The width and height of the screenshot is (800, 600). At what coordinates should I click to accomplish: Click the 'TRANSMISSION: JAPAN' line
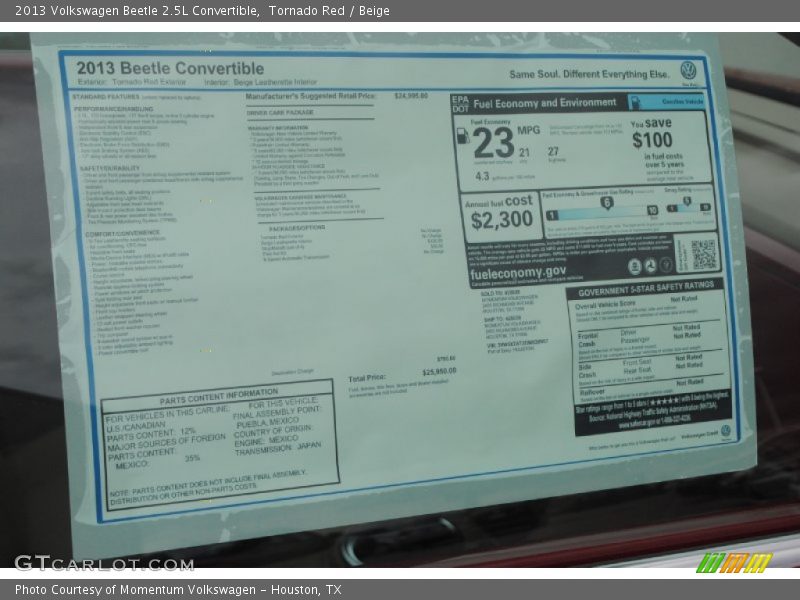278,449
